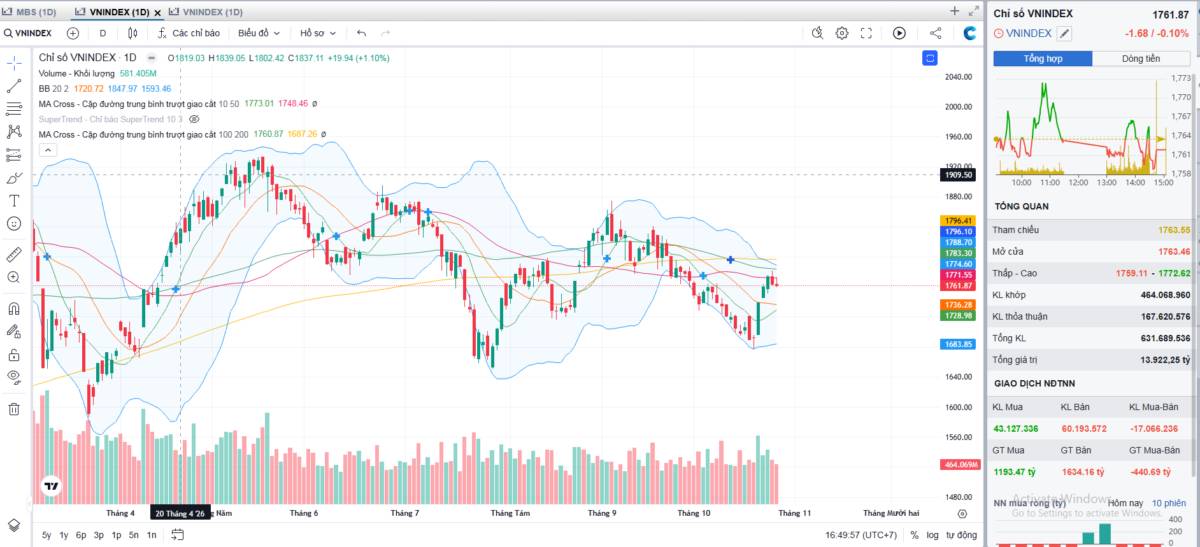Click the expand layout arrows icon

974,11
